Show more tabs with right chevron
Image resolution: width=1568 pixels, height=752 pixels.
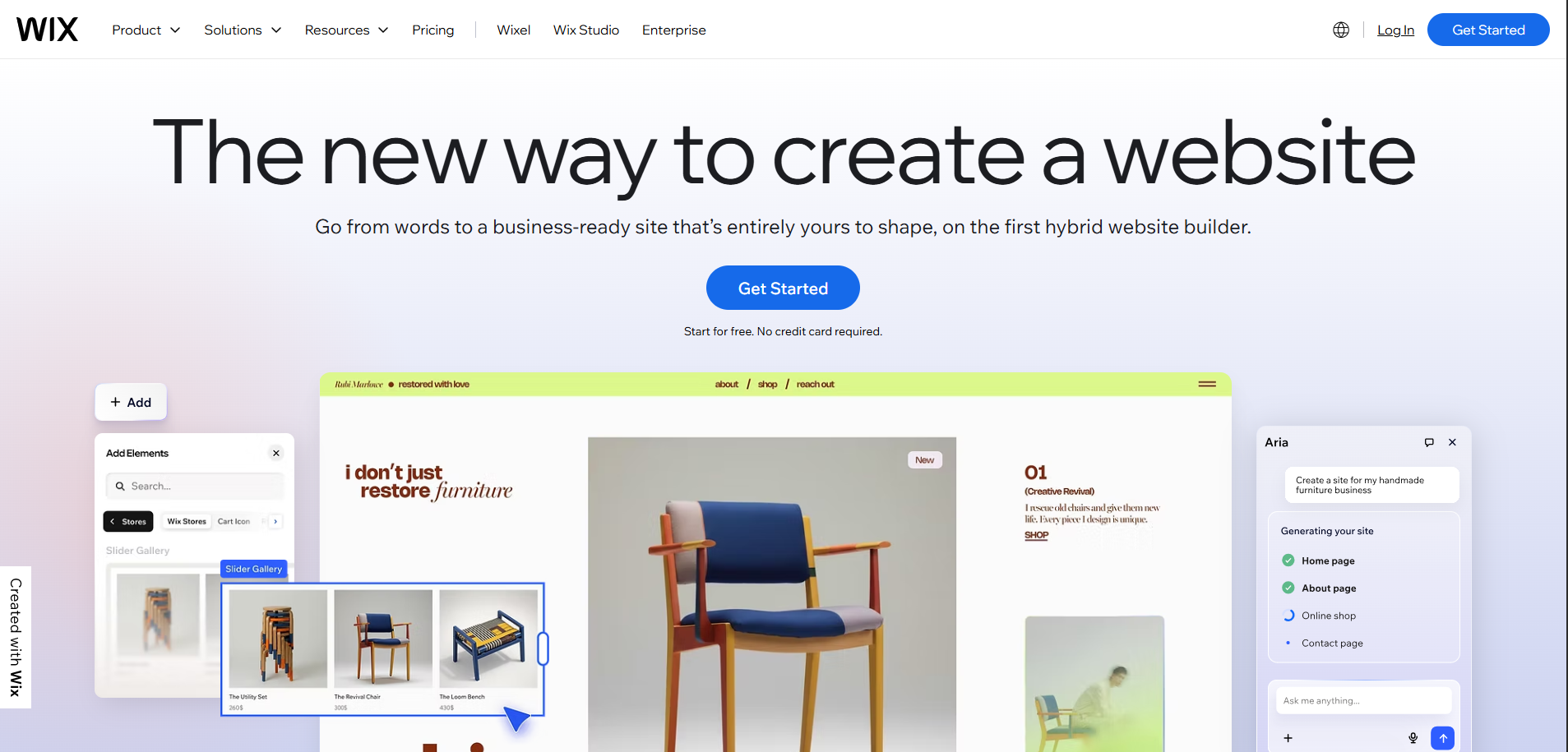(x=275, y=521)
